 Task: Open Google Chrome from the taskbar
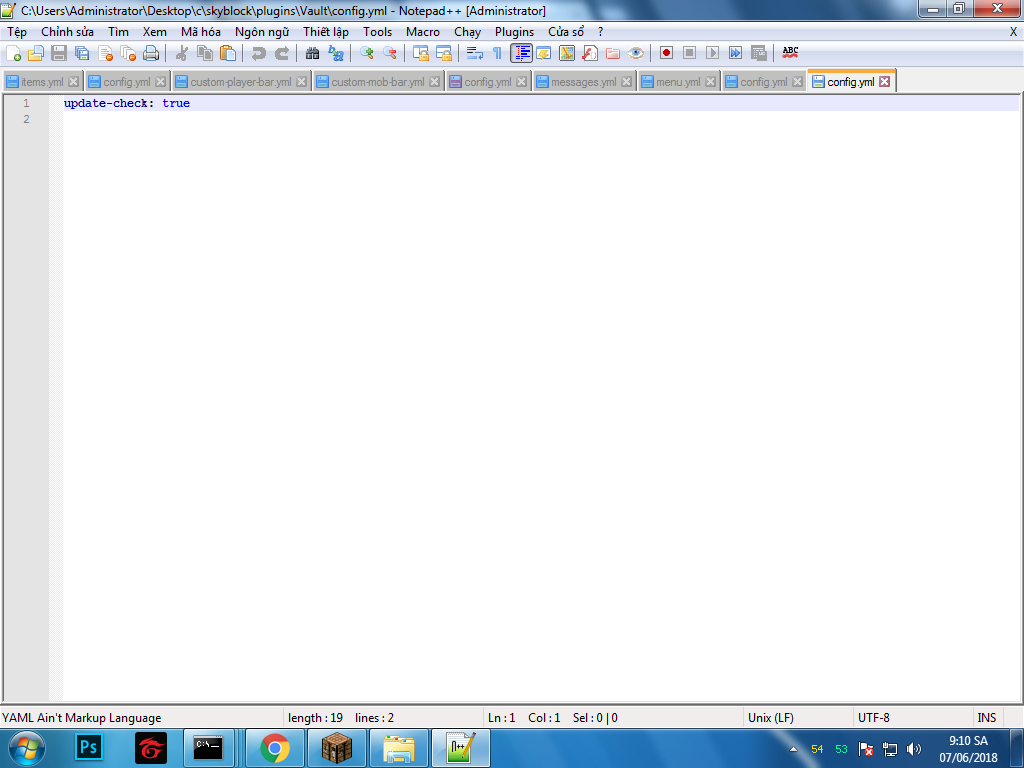click(x=275, y=747)
